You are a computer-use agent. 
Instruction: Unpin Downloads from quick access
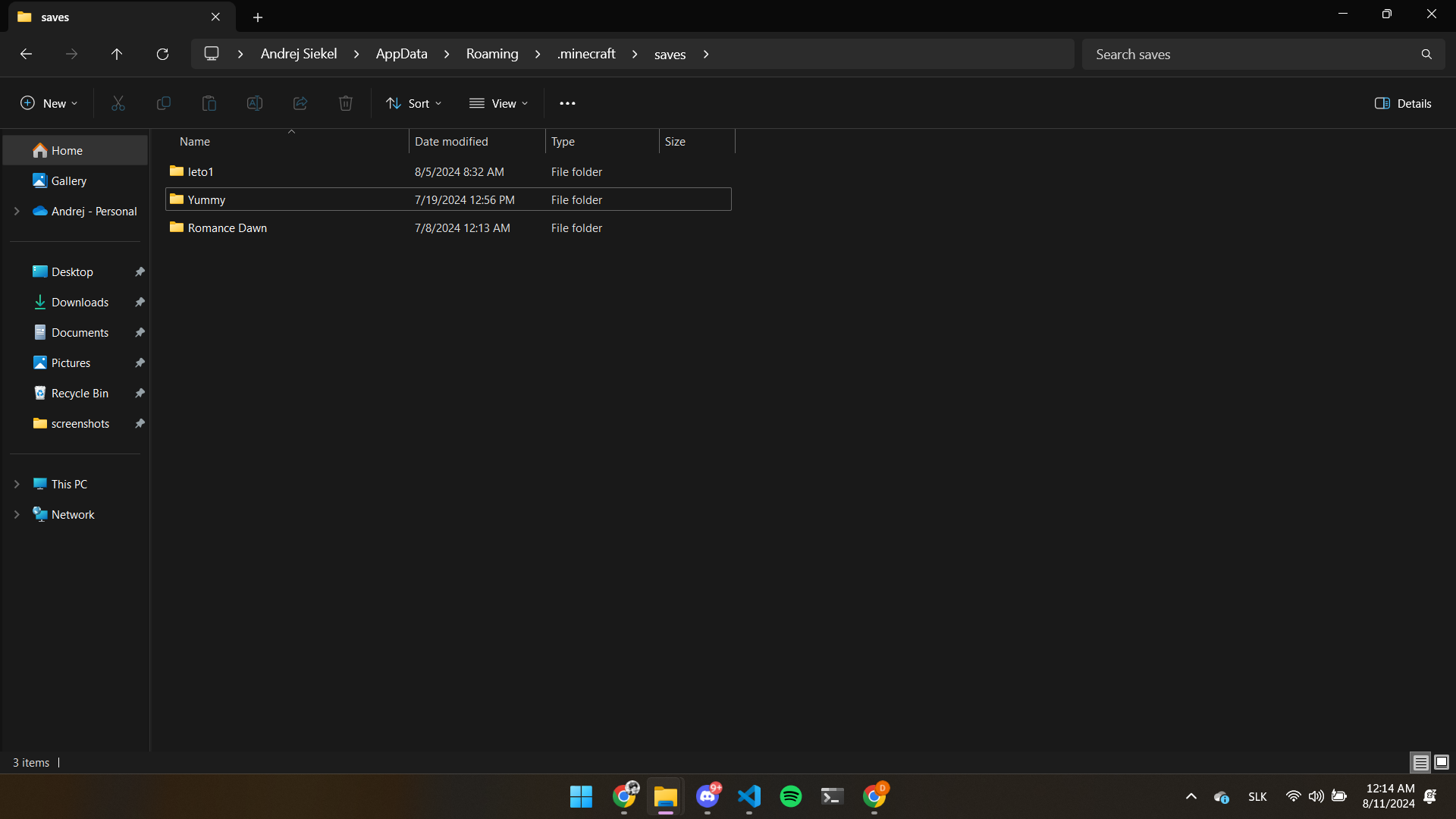[140, 302]
